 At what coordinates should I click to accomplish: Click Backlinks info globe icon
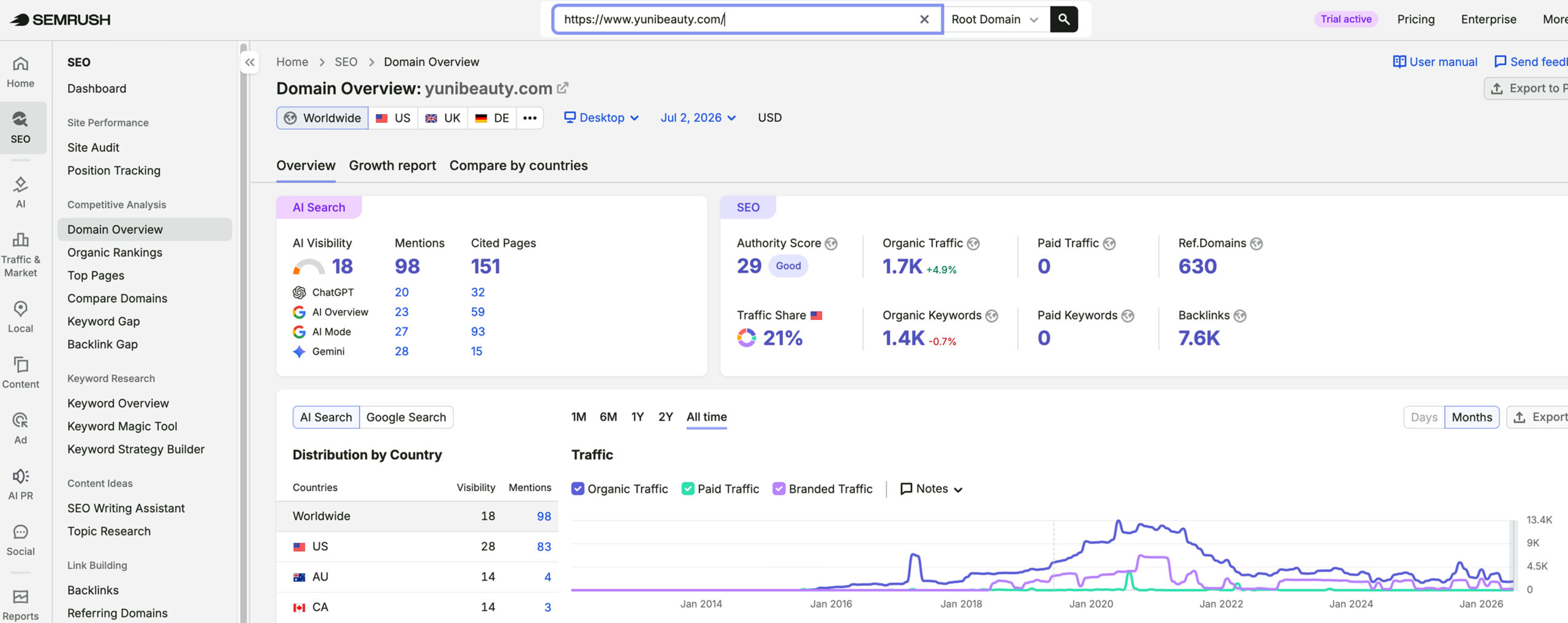pyautogui.click(x=1240, y=316)
